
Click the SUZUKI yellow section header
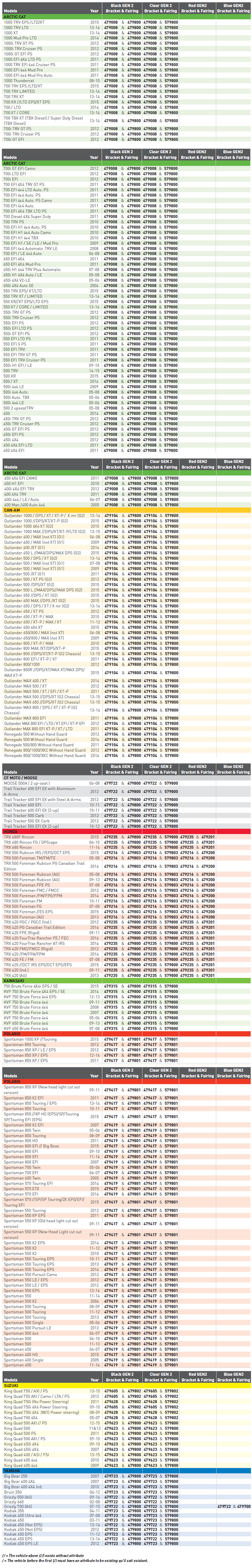[x=126, y=1385]
